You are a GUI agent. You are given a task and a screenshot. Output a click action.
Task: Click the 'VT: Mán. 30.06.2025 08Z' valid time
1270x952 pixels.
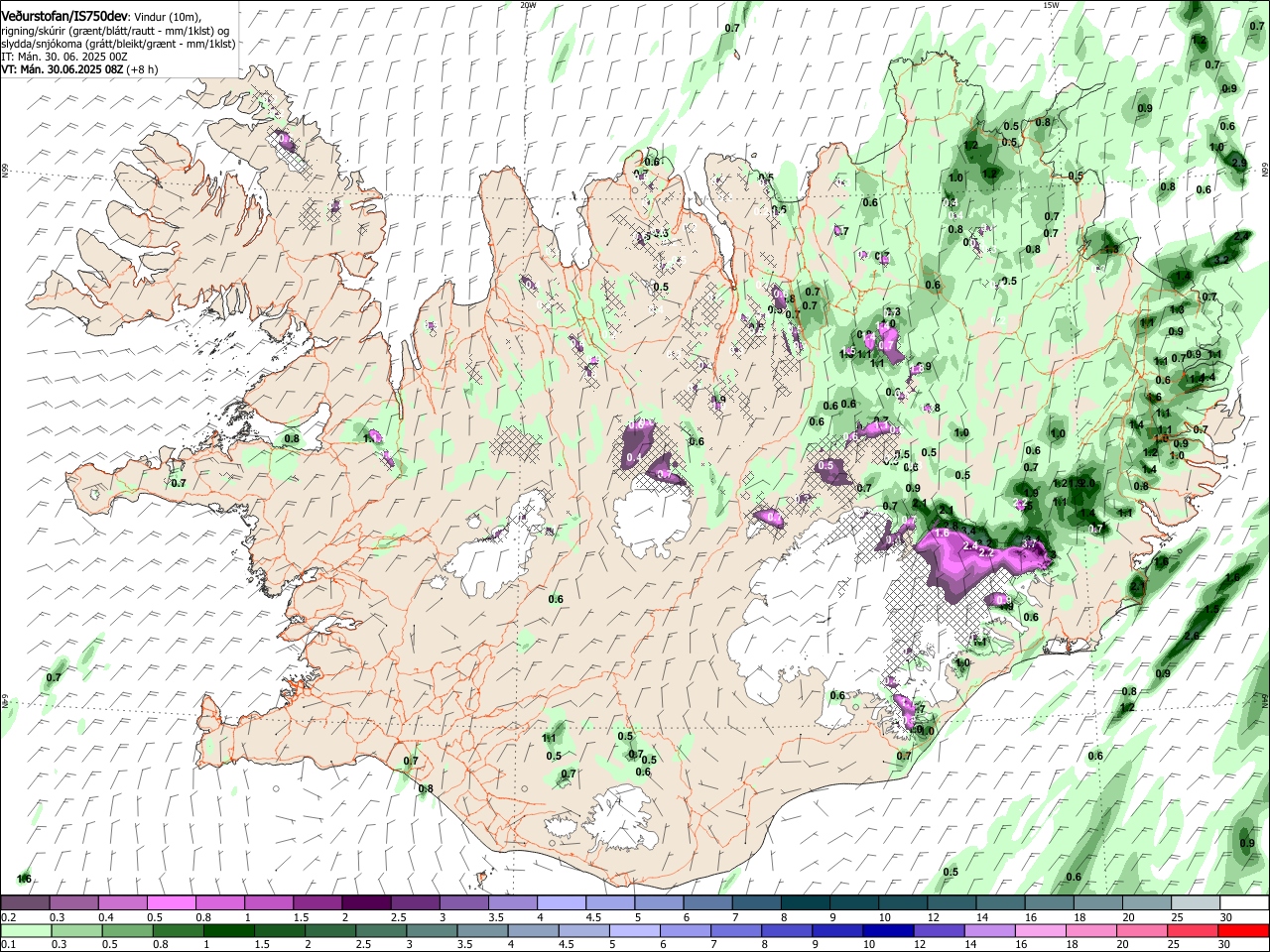click(62, 69)
